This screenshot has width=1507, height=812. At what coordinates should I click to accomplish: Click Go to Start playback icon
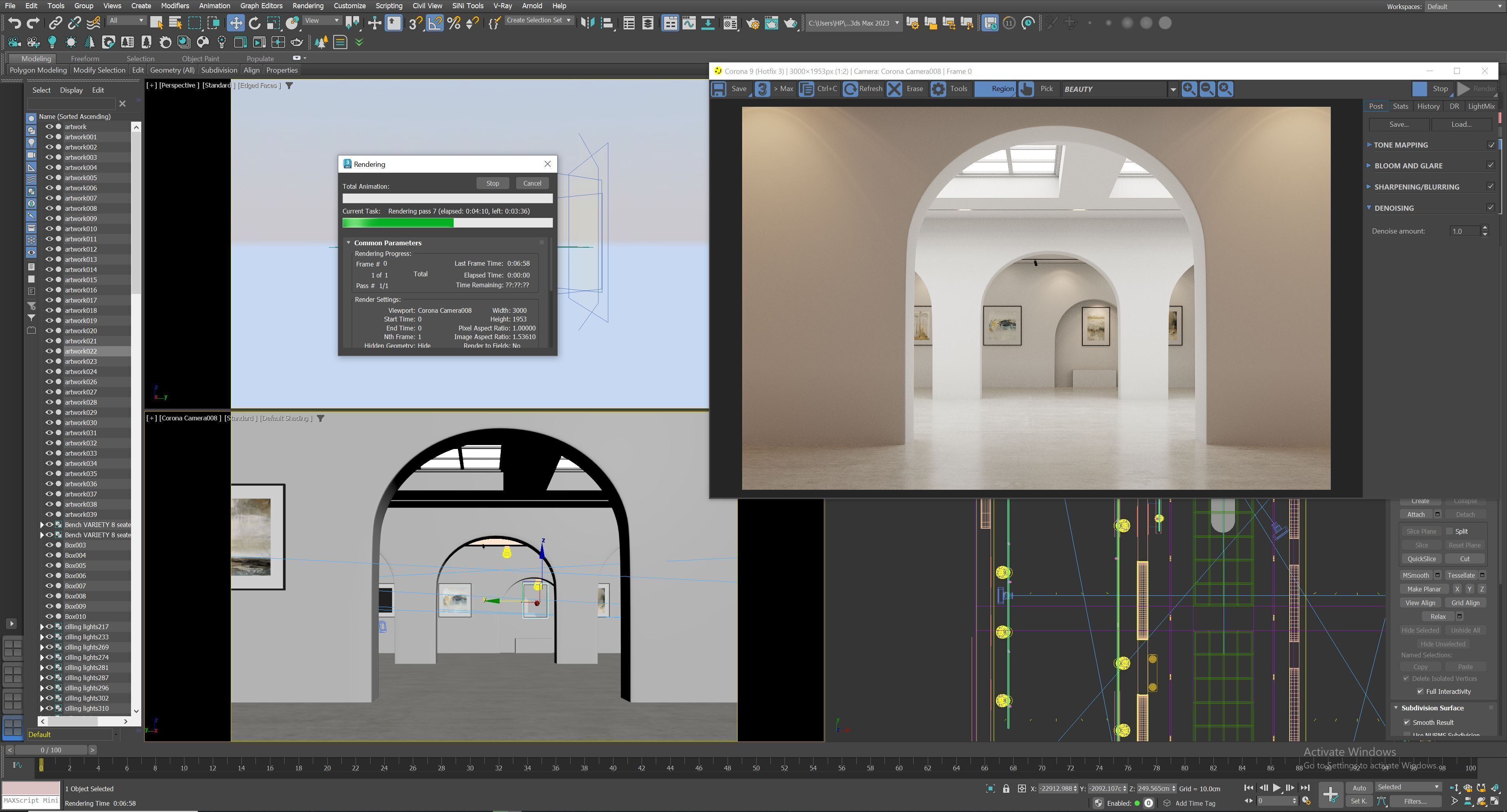click(x=1248, y=788)
